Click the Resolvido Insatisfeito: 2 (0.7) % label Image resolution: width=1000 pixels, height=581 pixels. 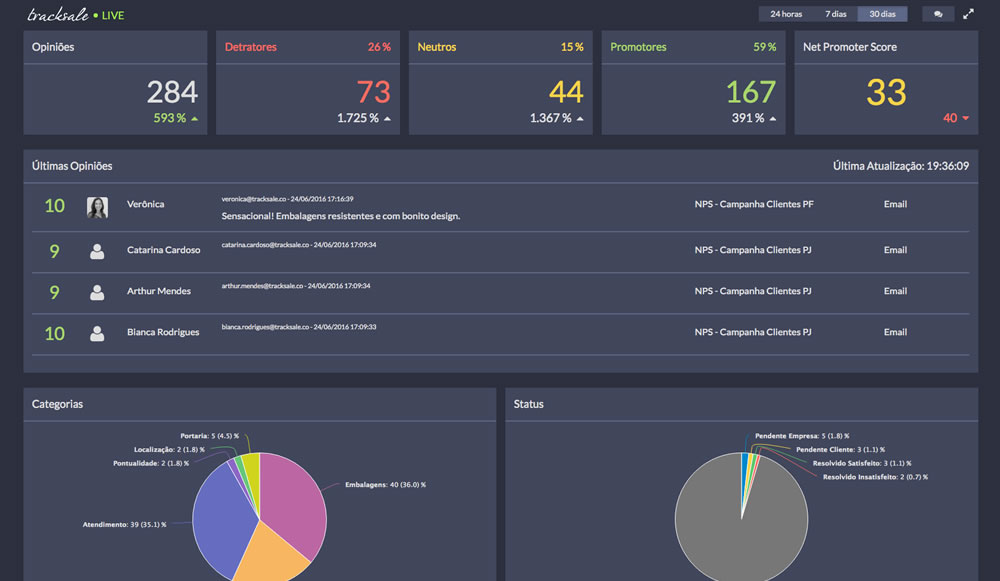[875, 477]
